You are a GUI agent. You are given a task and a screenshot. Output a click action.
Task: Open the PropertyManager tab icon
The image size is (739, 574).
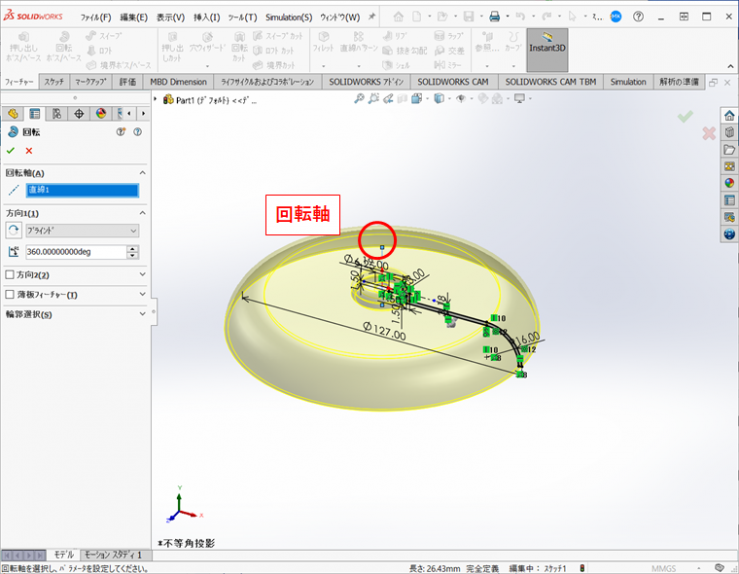35,114
